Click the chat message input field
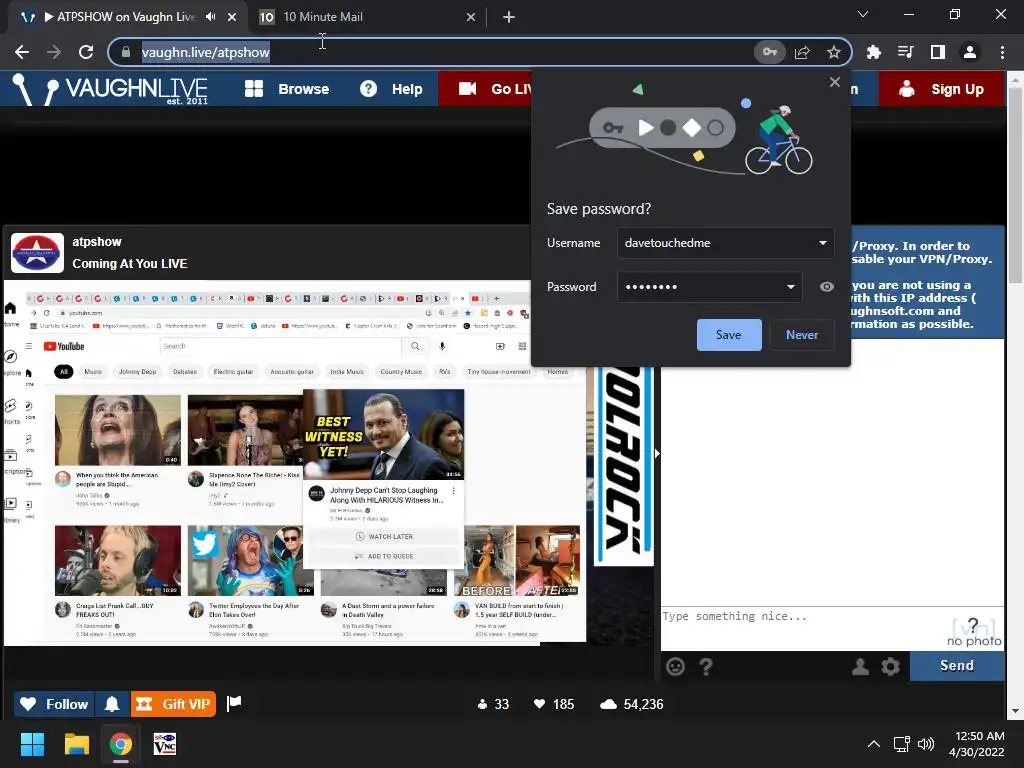The width and height of the screenshot is (1024, 768). [803, 627]
